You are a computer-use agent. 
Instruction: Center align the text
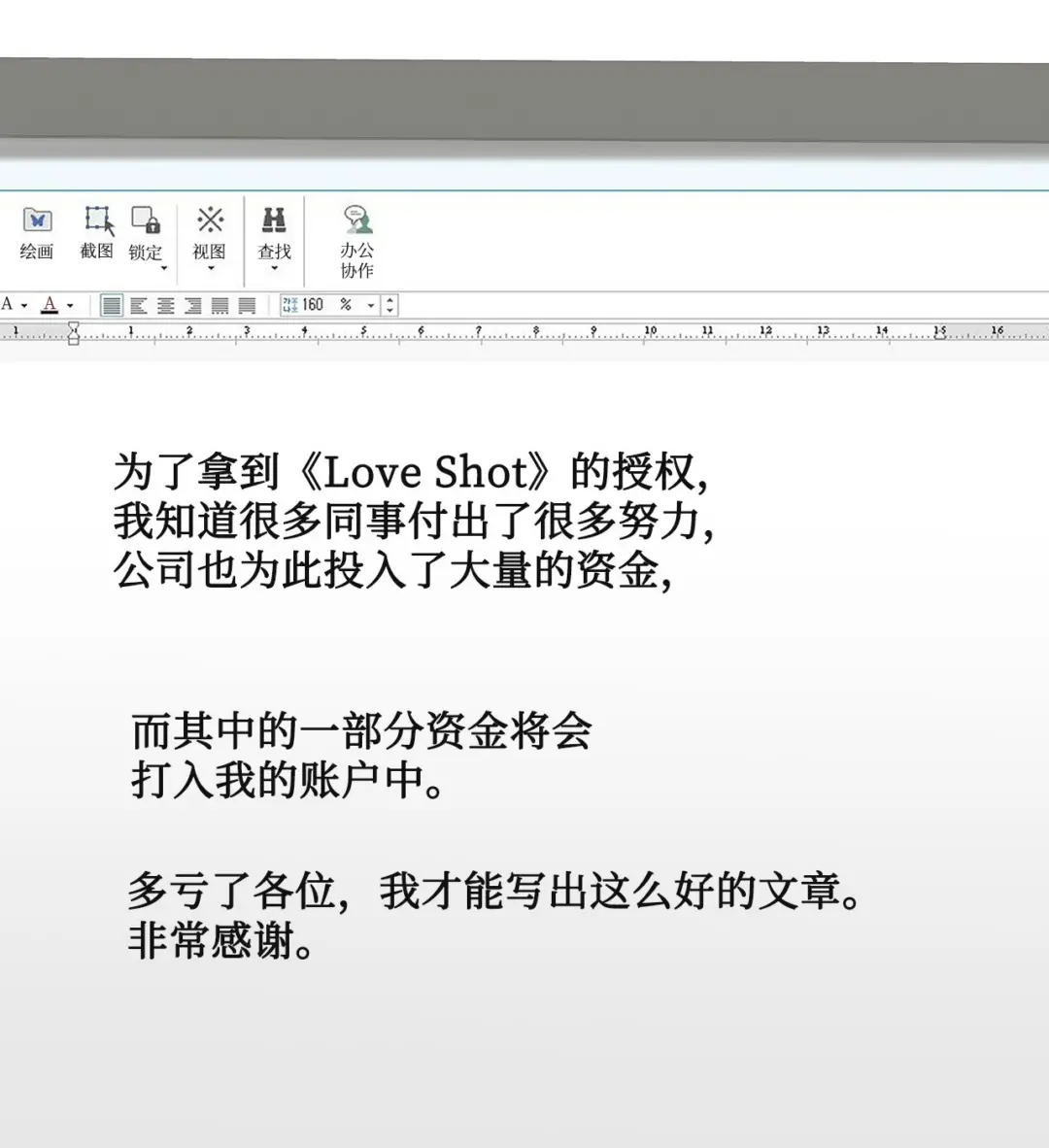click(x=166, y=306)
